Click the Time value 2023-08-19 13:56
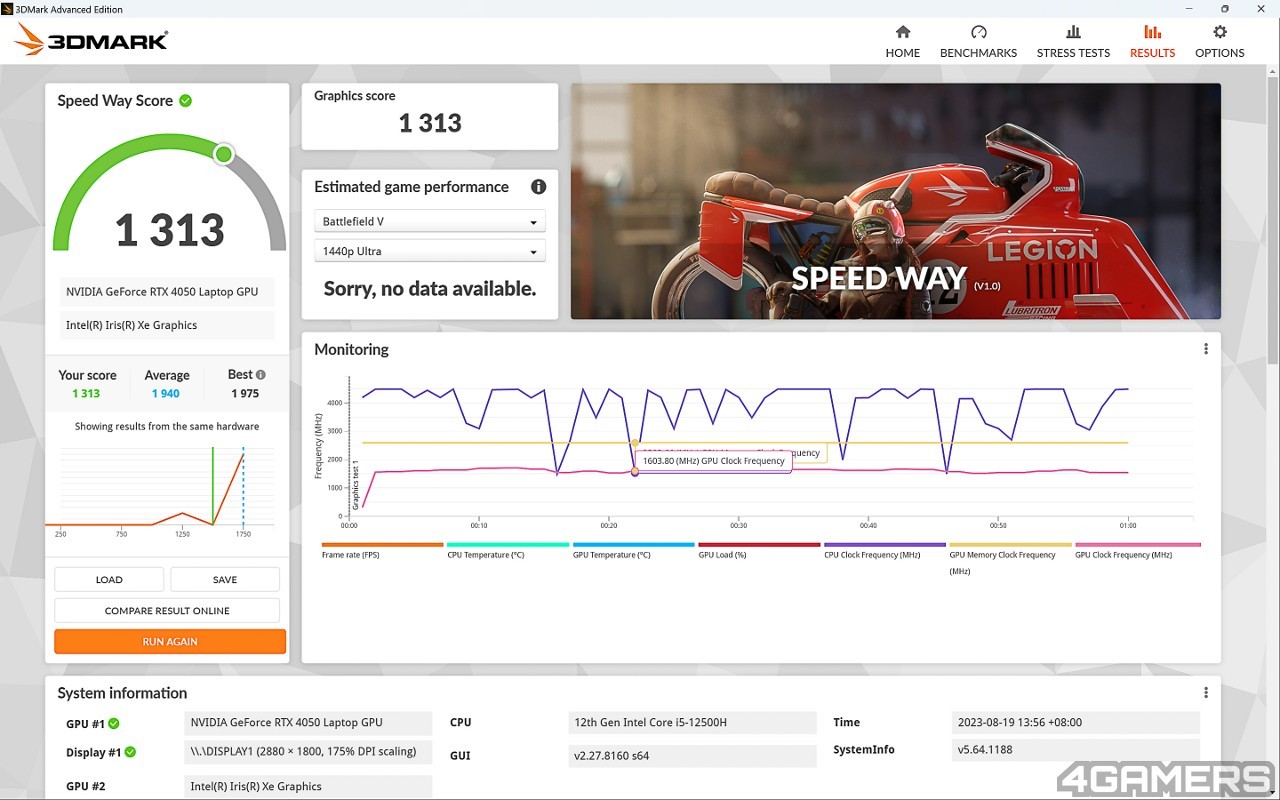 pos(1075,723)
